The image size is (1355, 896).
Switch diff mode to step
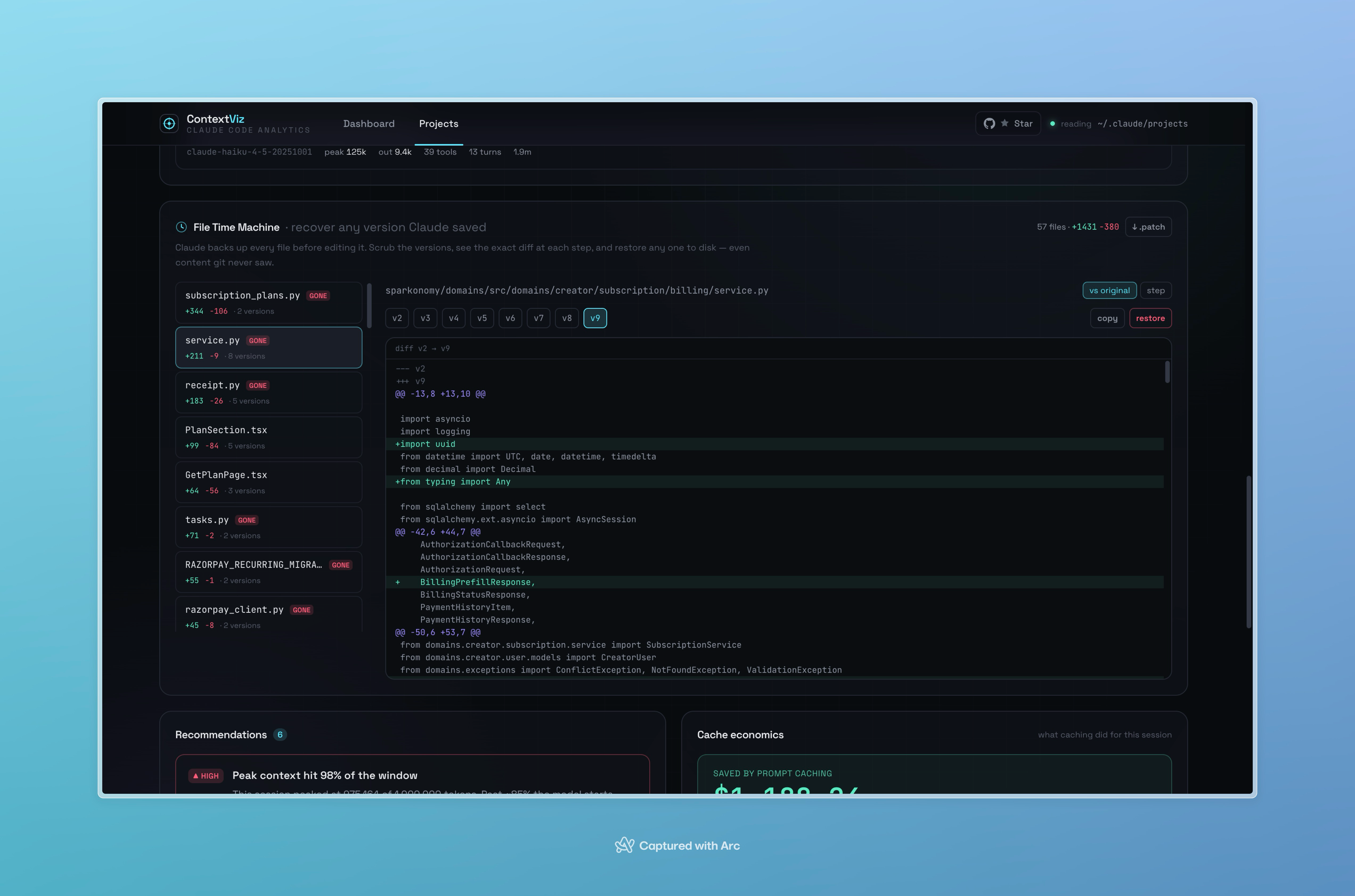click(x=1156, y=290)
